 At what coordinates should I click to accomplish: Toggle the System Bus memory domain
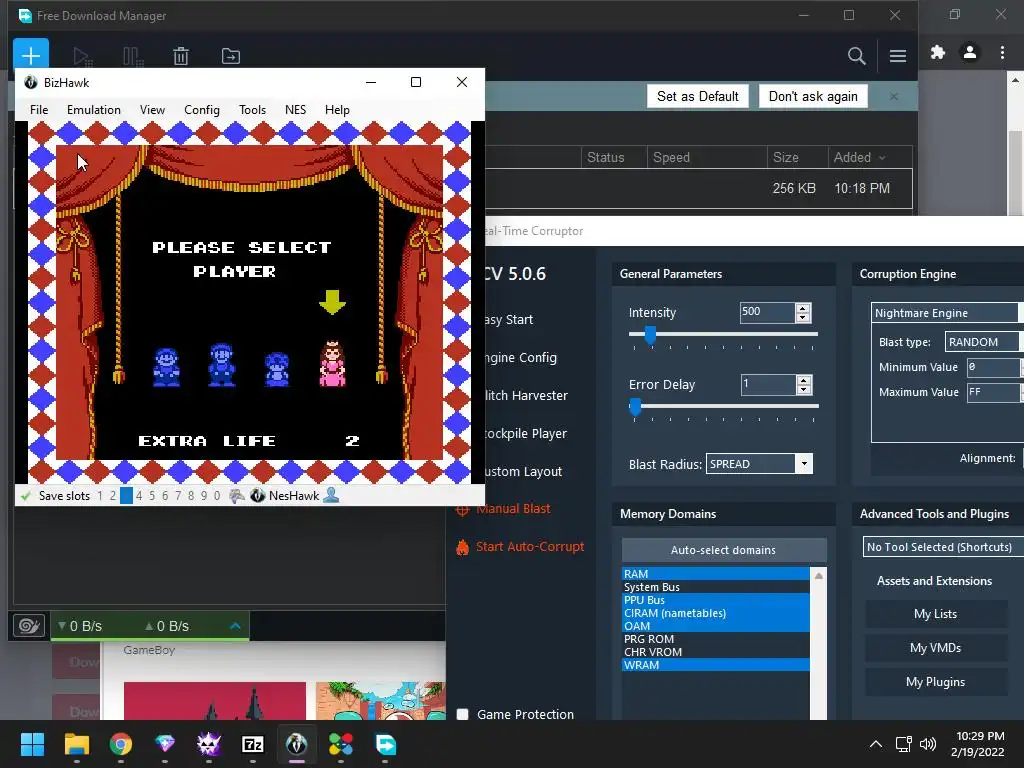click(716, 586)
